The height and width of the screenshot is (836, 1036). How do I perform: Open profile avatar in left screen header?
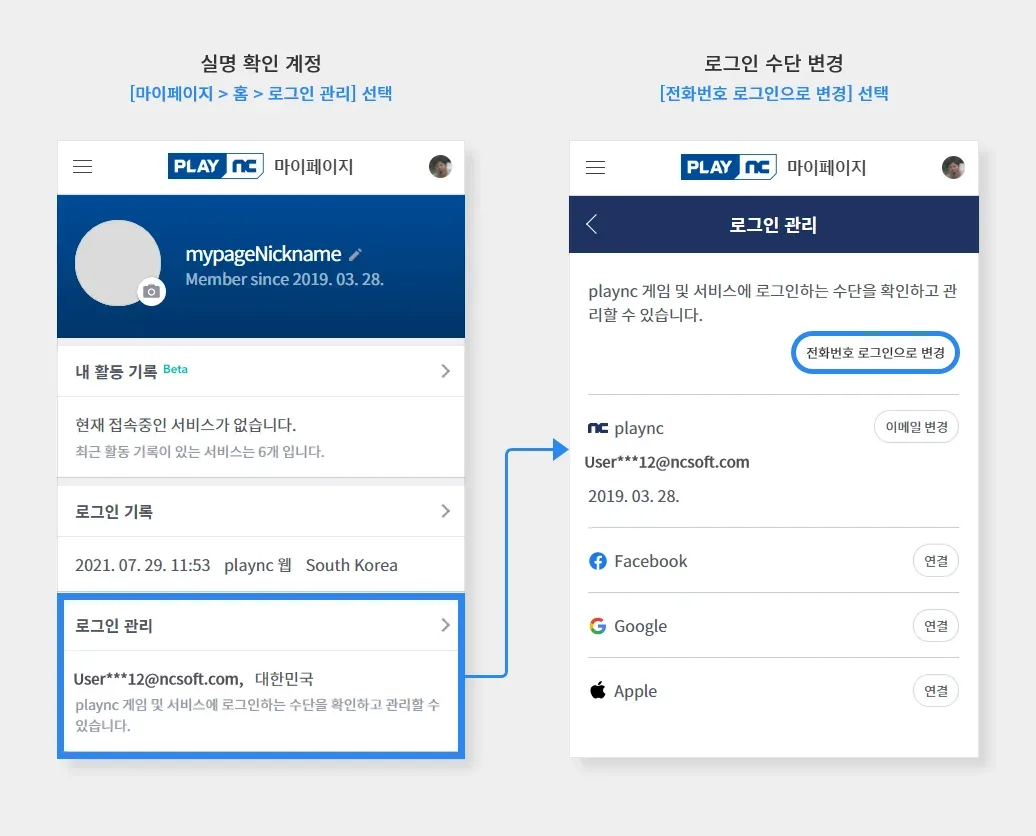click(x=440, y=166)
